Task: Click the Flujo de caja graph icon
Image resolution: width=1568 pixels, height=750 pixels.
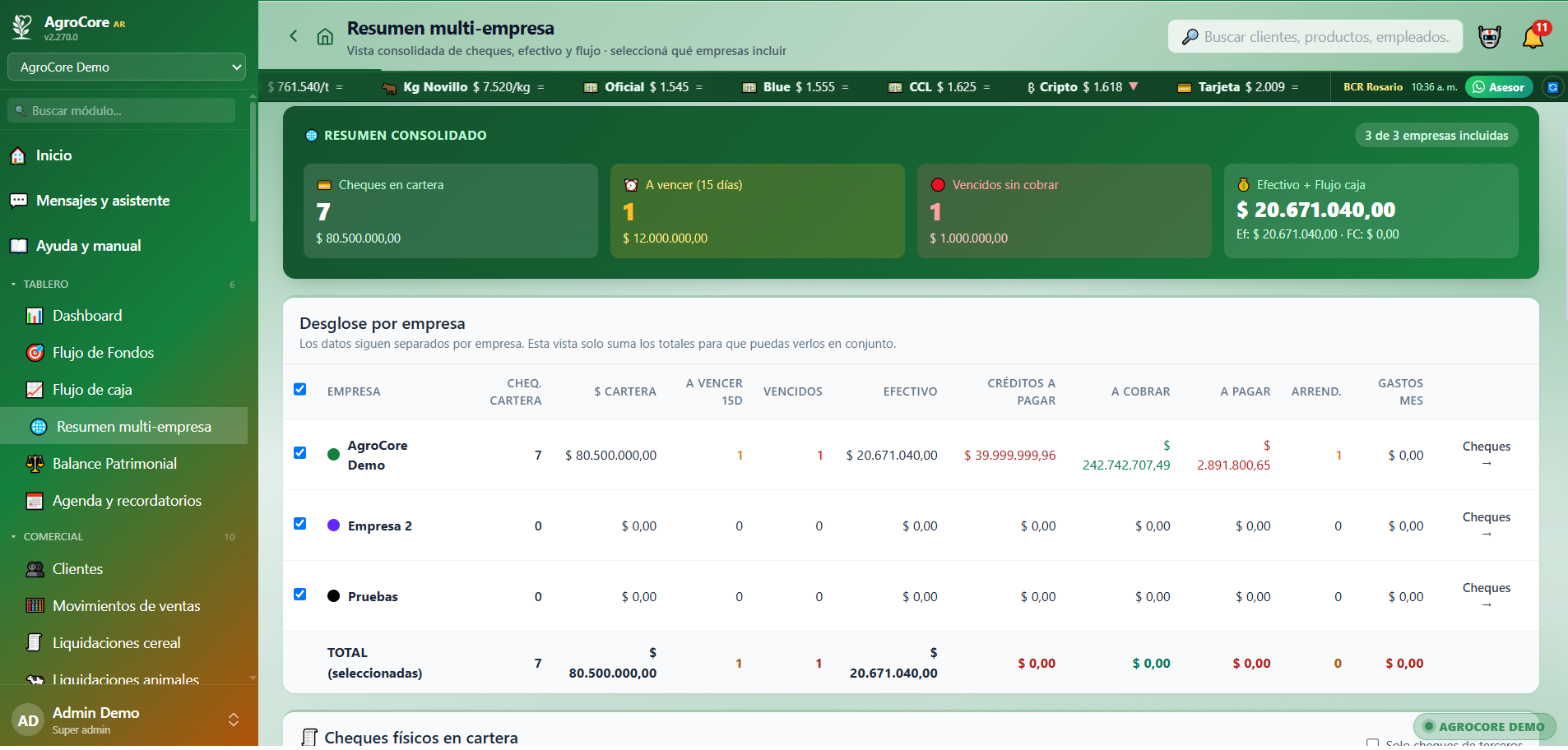Action: click(x=35, y=390)
